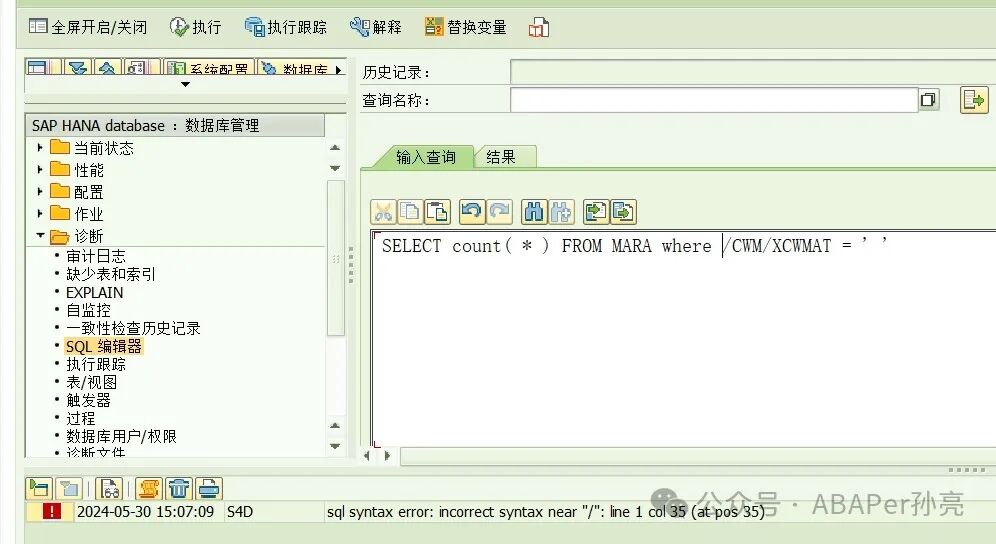The image size is (996, 544).
Task: Click the S4D system entry in message row
Action: [239, 512]
